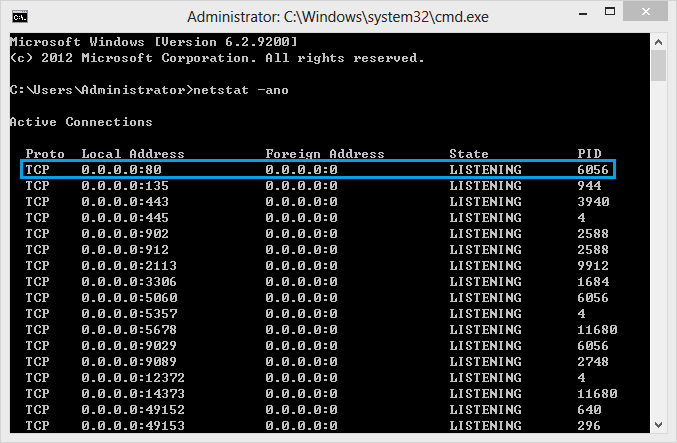
Task: Click the 'State' column header
Action: point(469,154)
